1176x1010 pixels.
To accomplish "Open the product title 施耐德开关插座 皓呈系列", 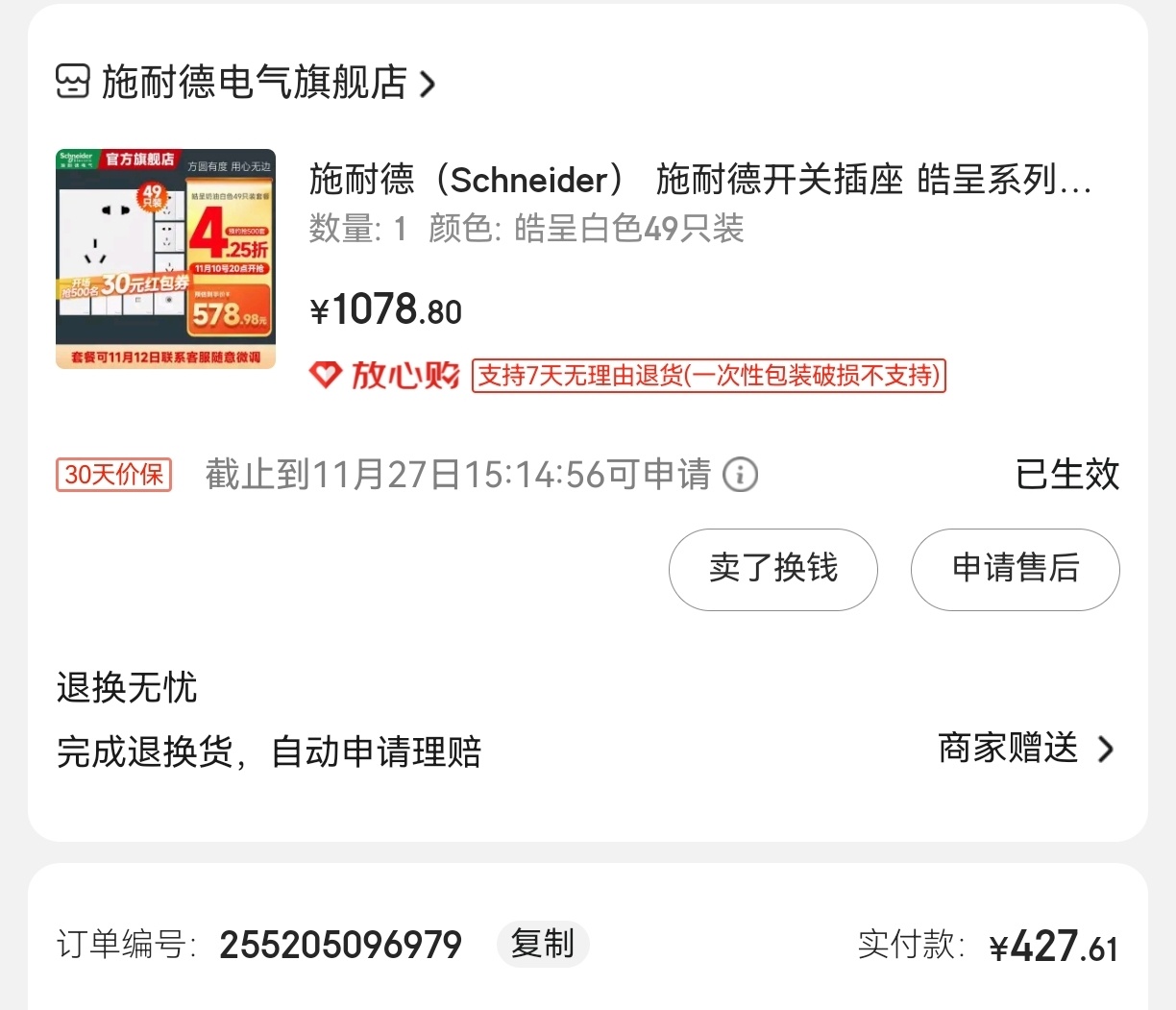I will 700,180.
